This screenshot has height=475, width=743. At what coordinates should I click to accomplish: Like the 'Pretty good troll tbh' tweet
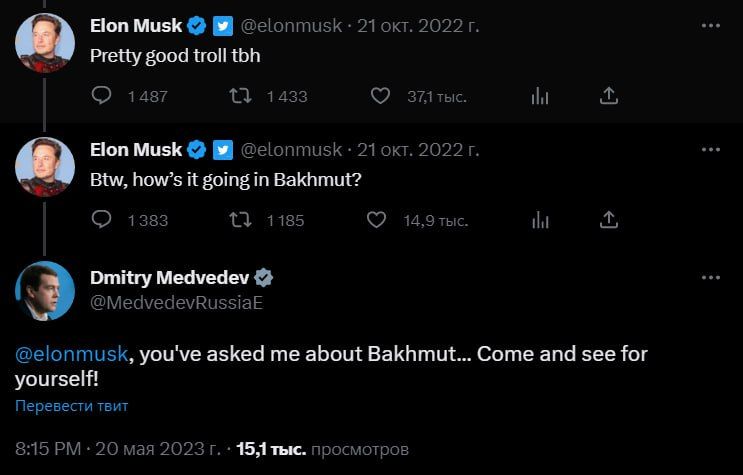tap(380, 96)
